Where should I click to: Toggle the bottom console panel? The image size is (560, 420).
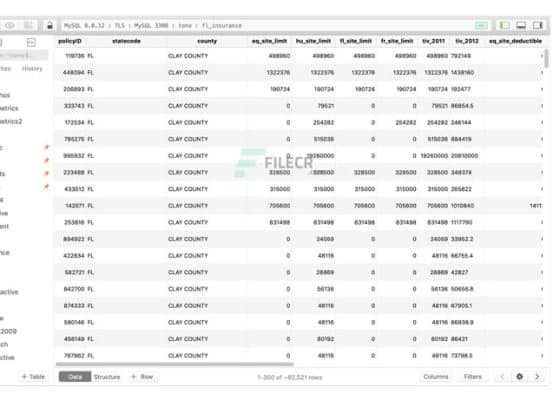pos(521,25)
